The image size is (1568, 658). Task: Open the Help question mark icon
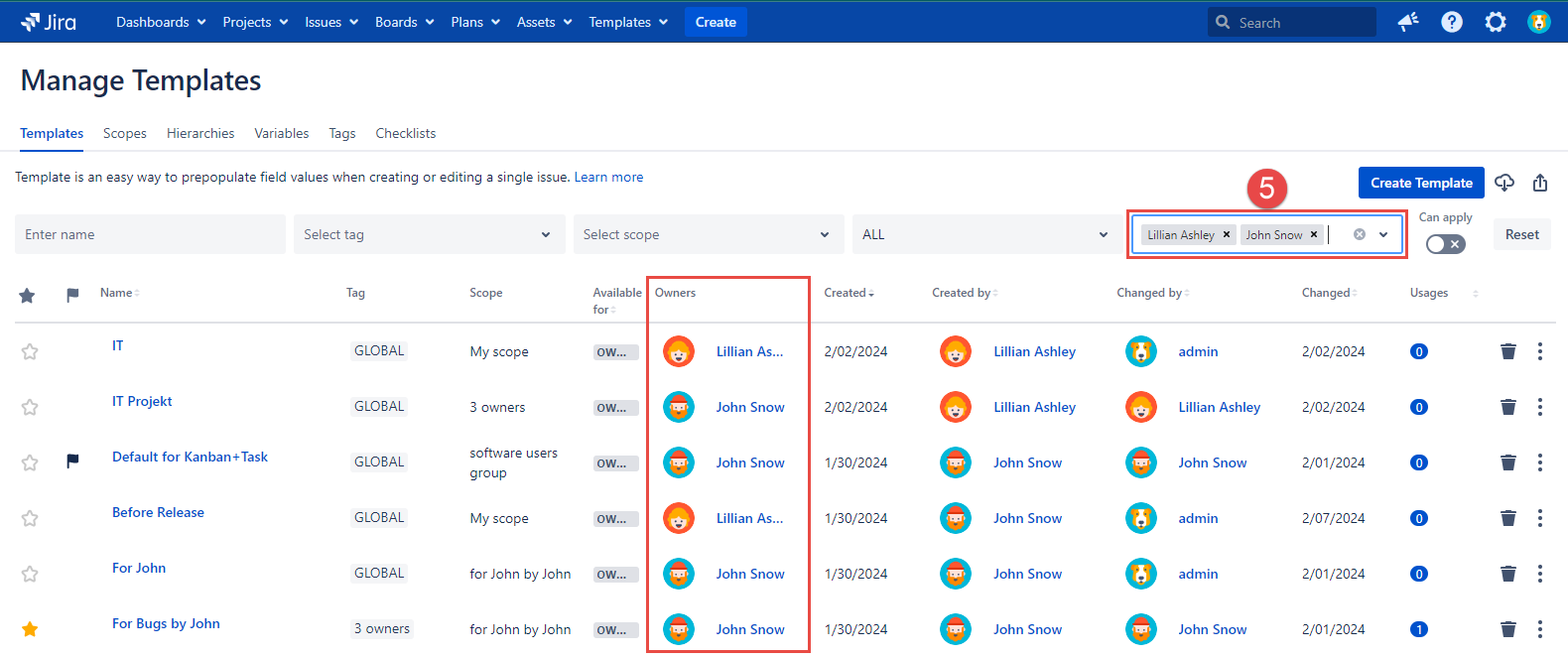[x=1452, y=22]
